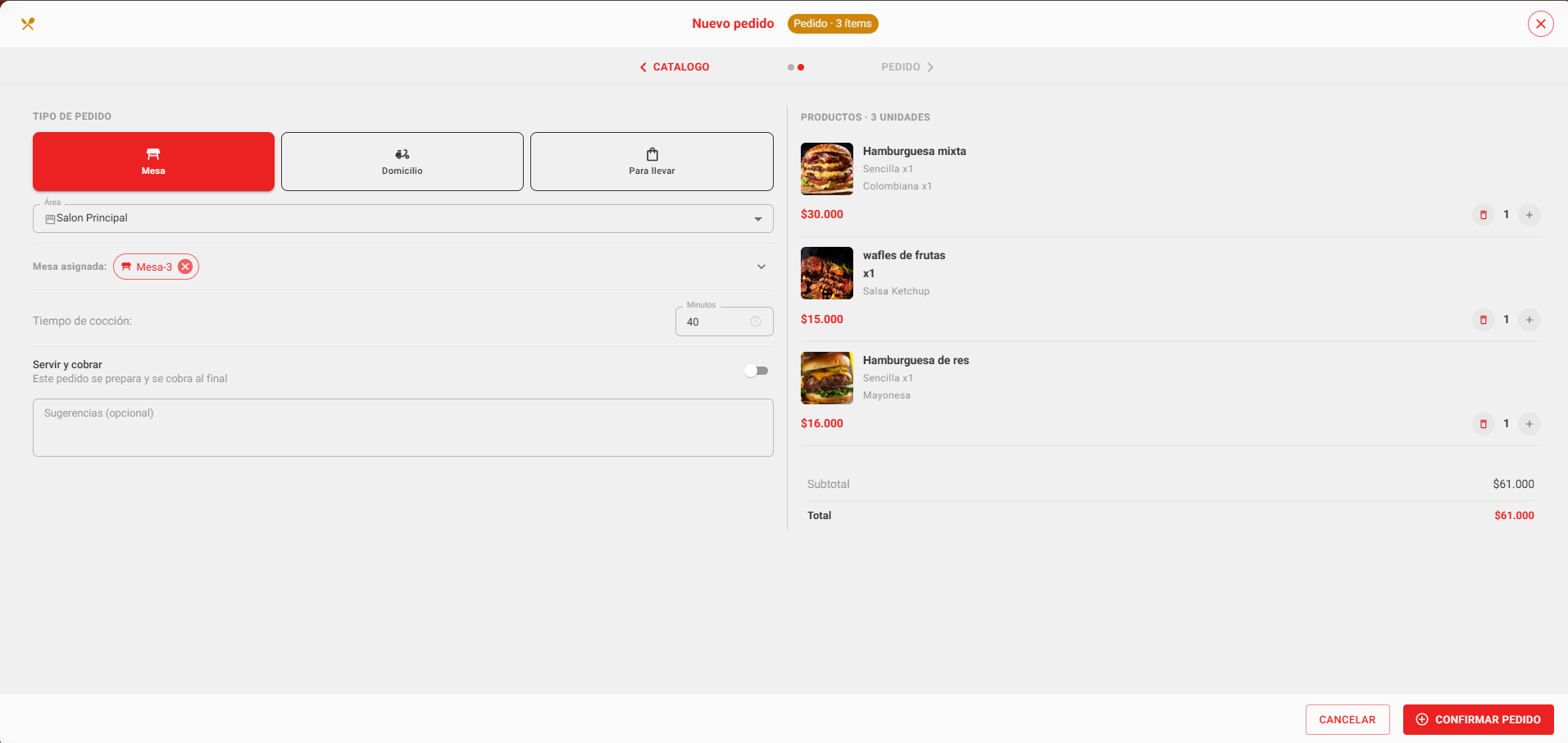The image size is (1568, 743).
Task: Click the PRODUCTOS · 3 UNIDADES heading
Action: [866, 117]
